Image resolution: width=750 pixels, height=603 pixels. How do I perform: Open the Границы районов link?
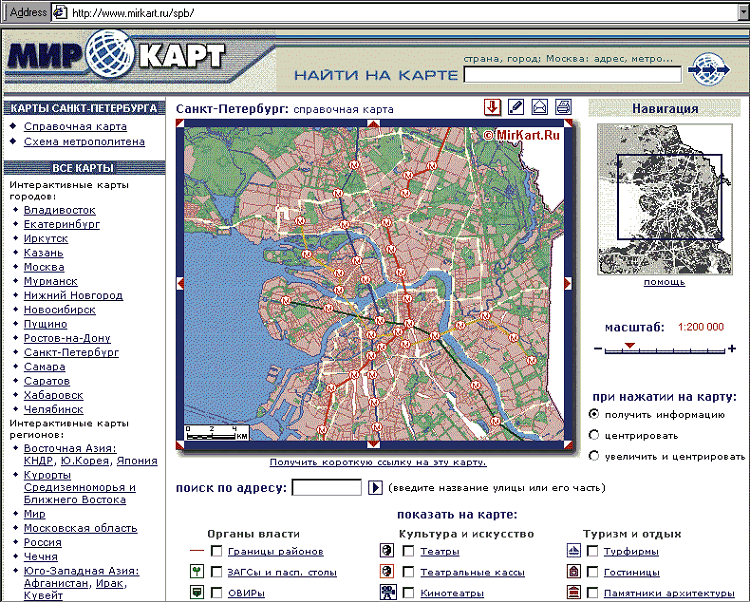point(276,551)
